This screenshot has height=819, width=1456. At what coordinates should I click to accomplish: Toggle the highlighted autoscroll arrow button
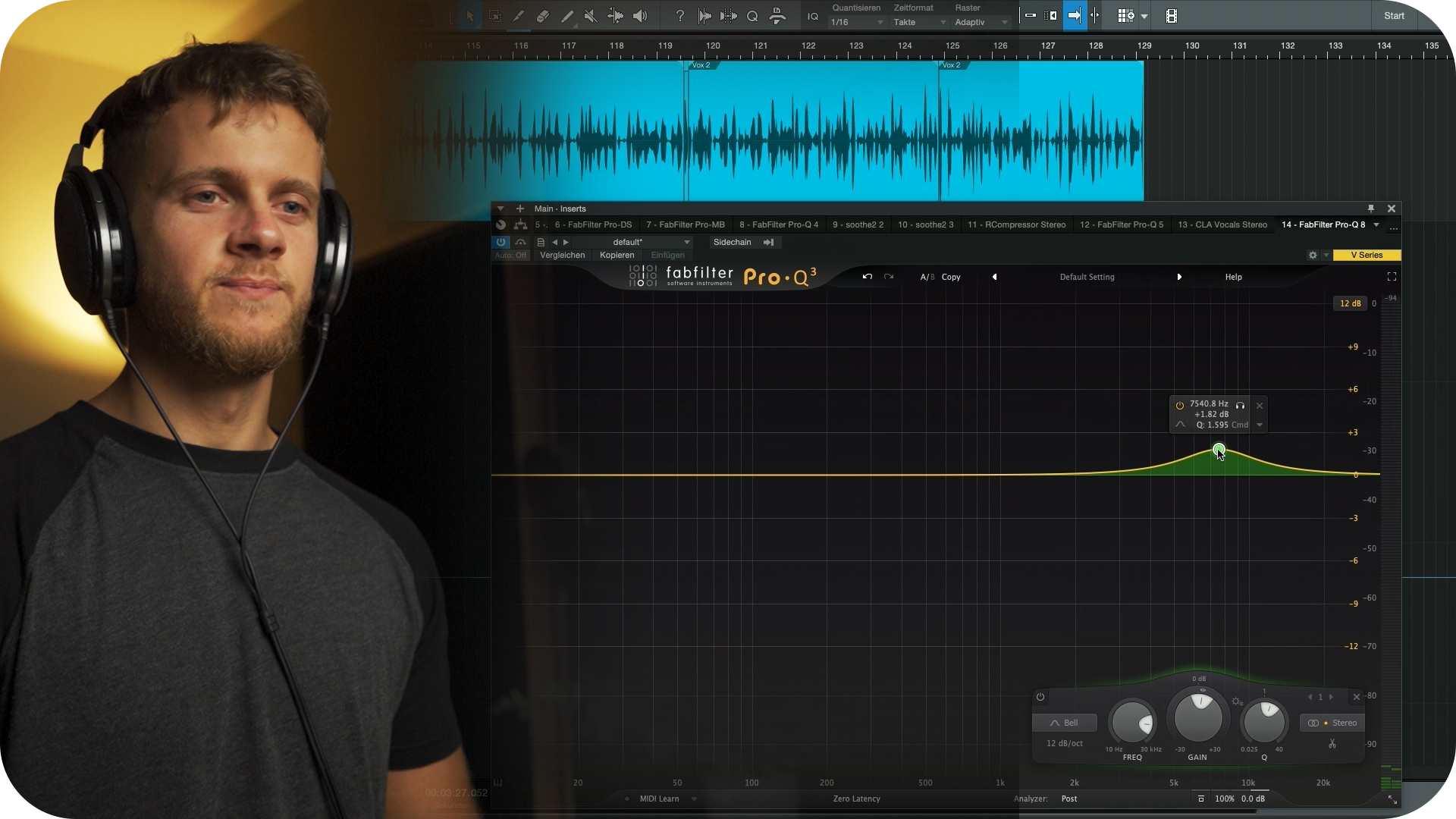point(1075,16)
